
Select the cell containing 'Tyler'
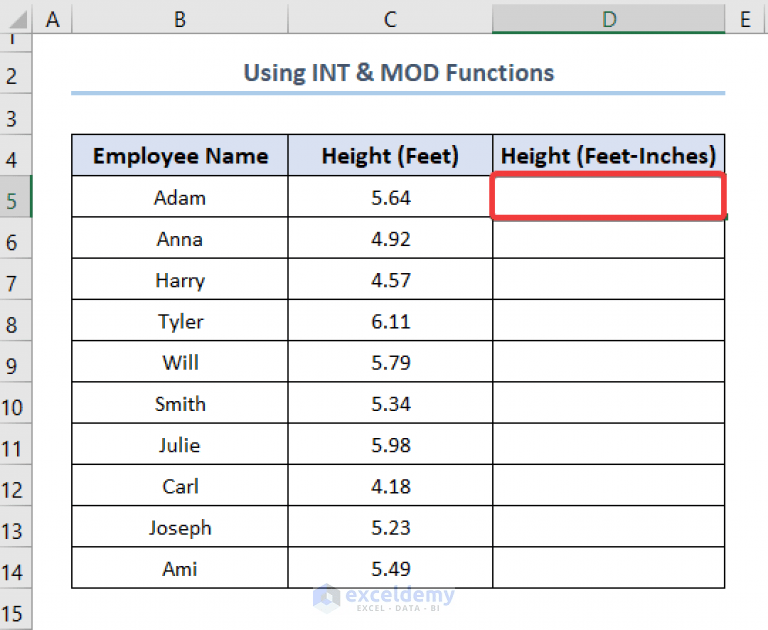[180, 320]
